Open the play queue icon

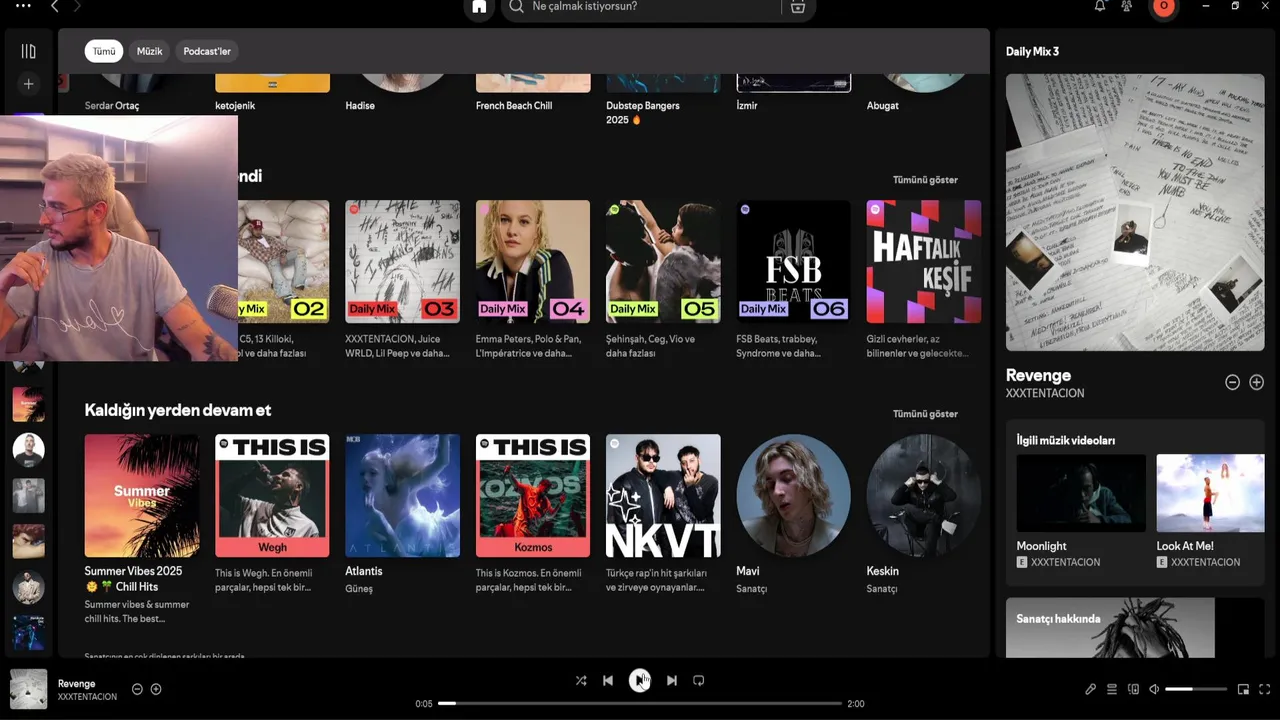point(1112,689)
